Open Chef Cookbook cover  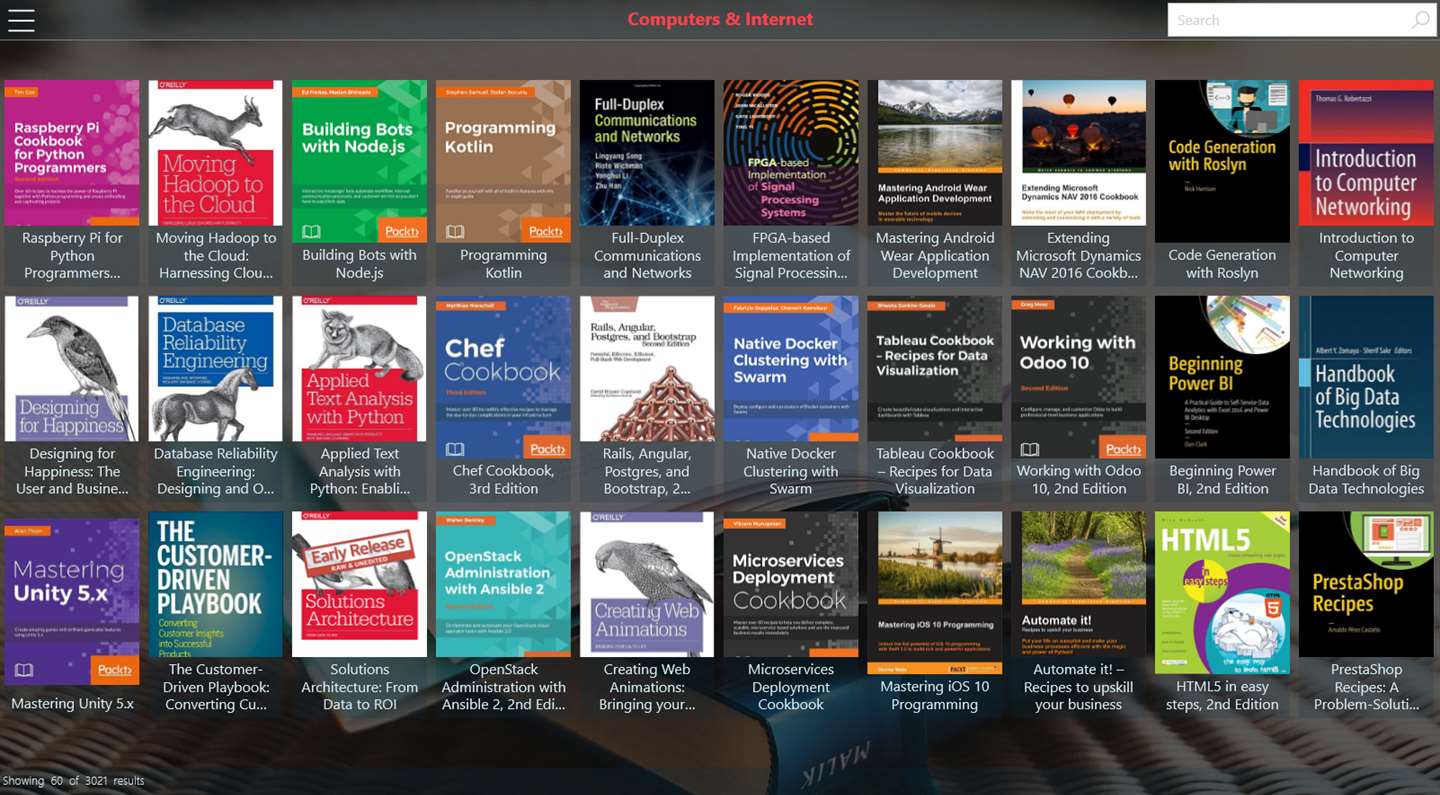(504, 377)
